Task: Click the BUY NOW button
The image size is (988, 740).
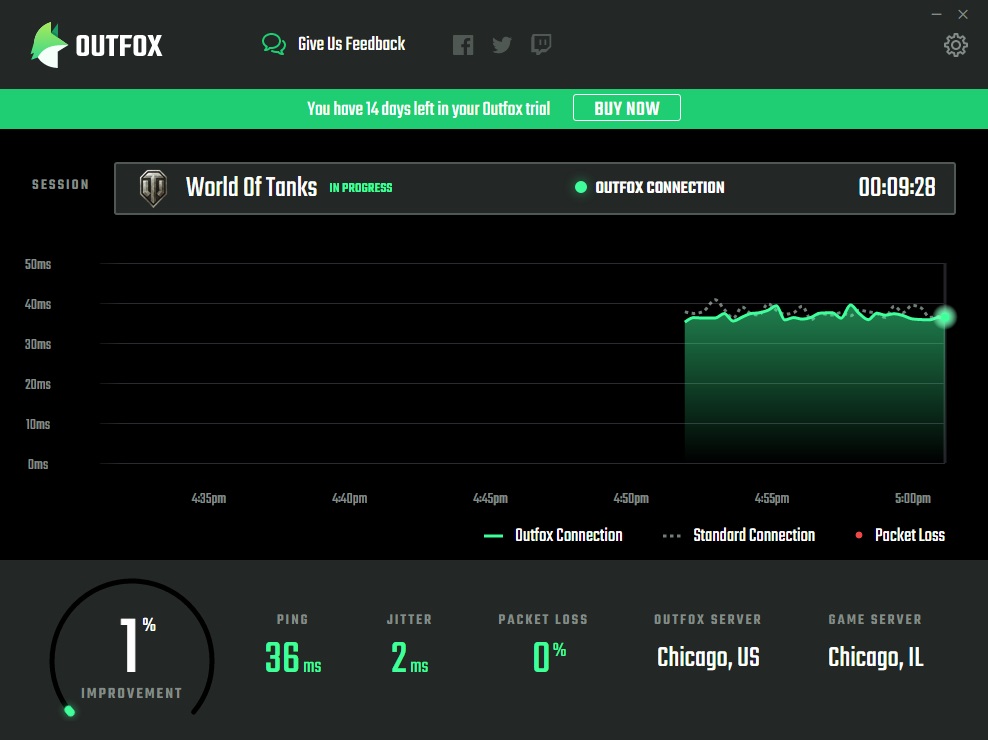Action: tap(626, 108)
